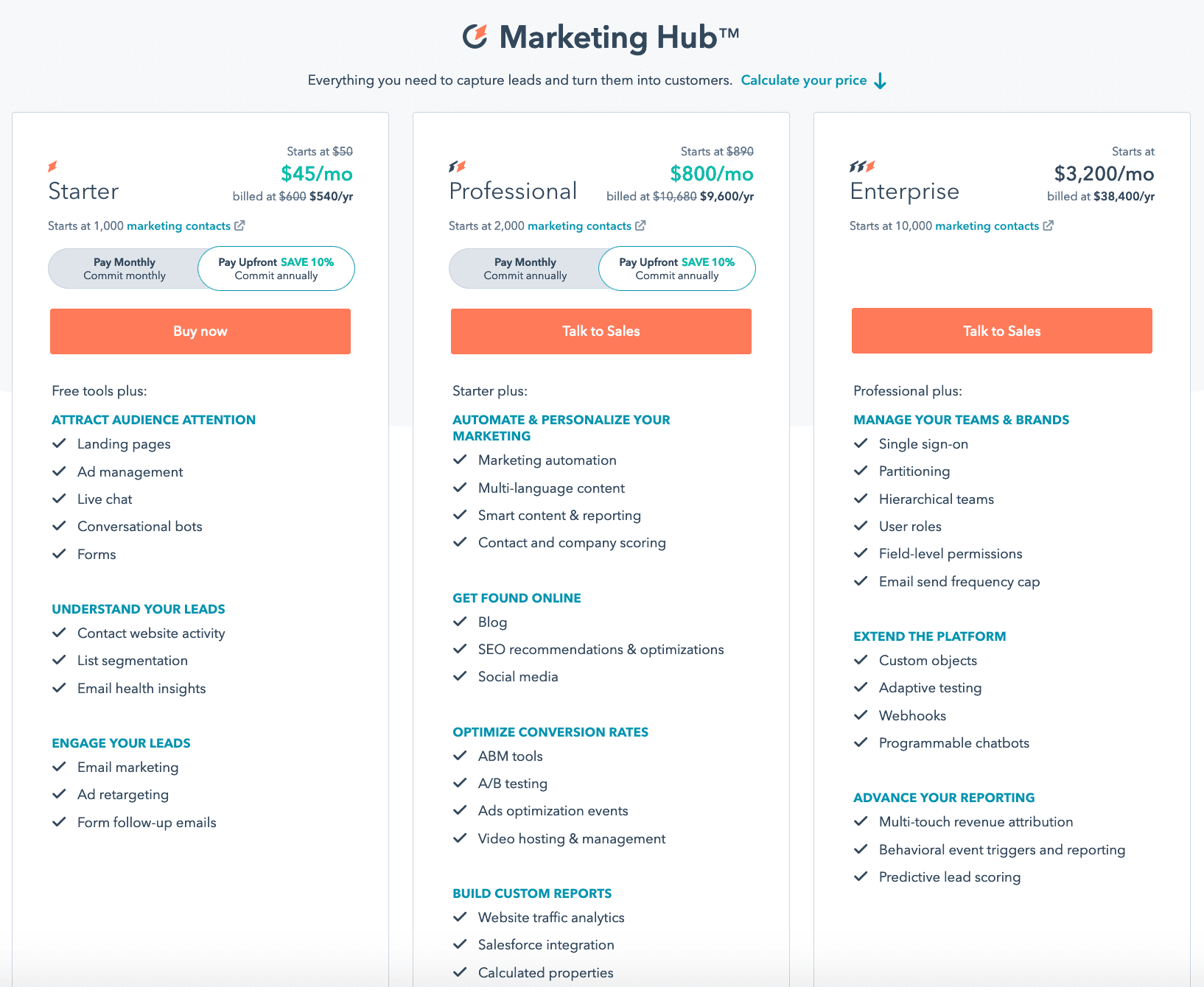Viewport: 1204px width, 987px height.
Task: Click checkmark next to Email marketing
Action: point(59,767)
